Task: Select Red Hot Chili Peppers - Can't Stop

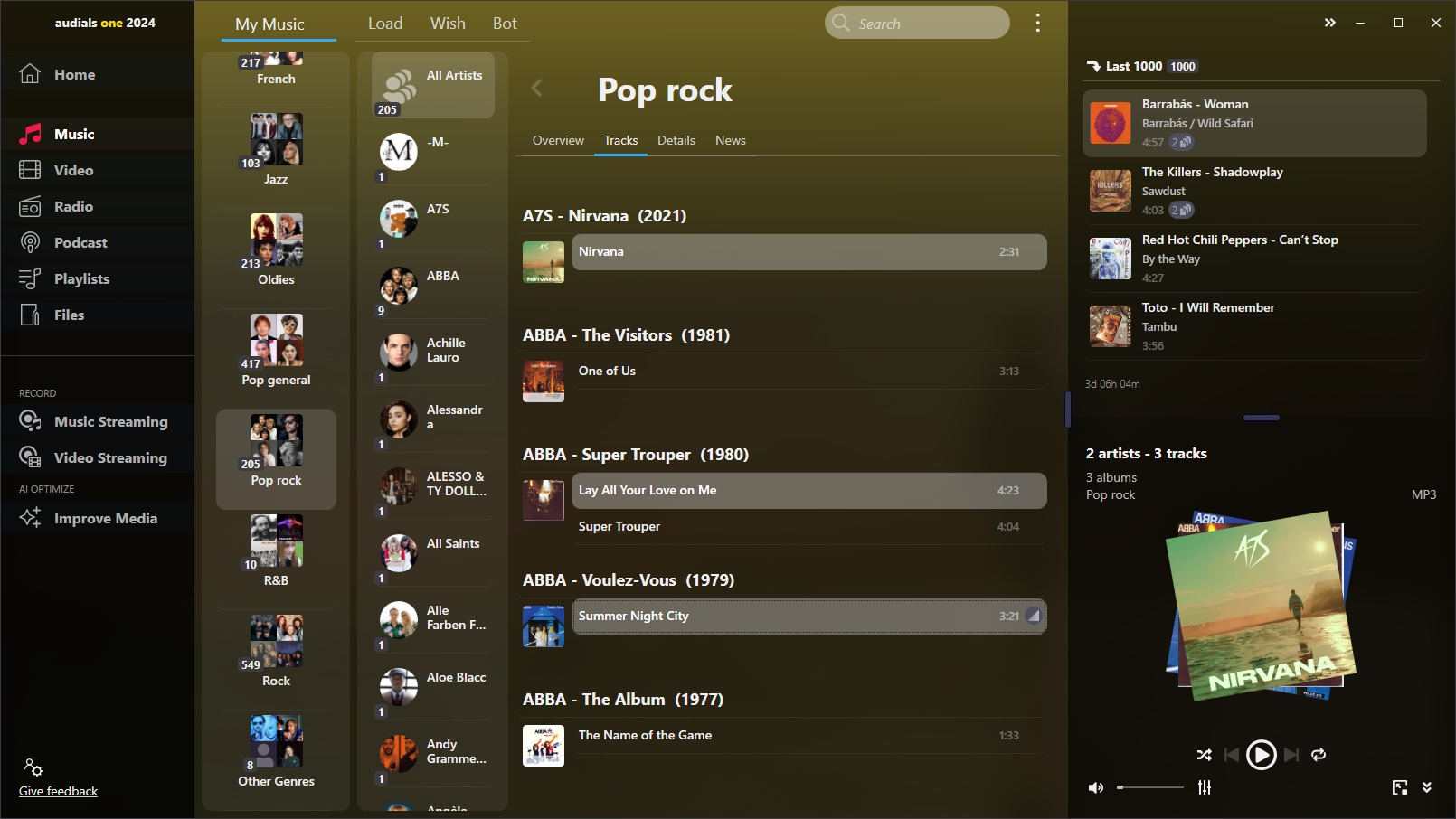Action: (x=1254, y=259)
